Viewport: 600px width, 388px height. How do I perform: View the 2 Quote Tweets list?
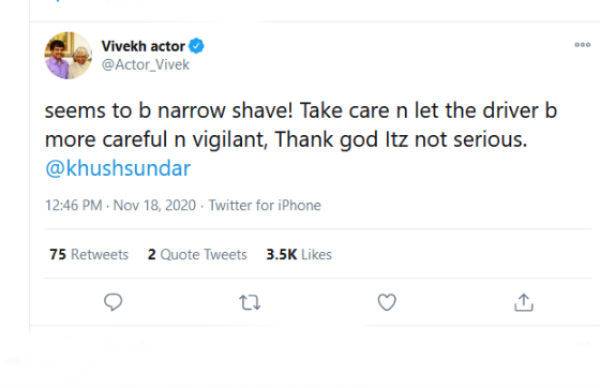coord(197,254)
